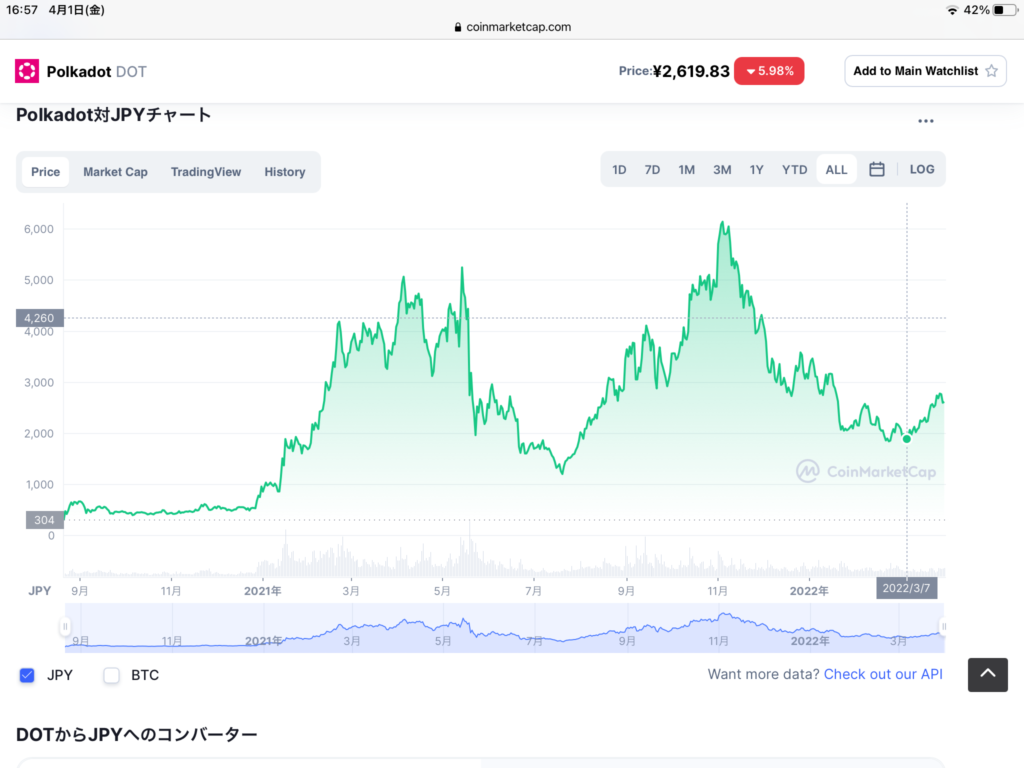Image resolution: width=1024 pixels, height=768 pixels.
Task: Follow the Check out our API link
Action: [883, 674]
